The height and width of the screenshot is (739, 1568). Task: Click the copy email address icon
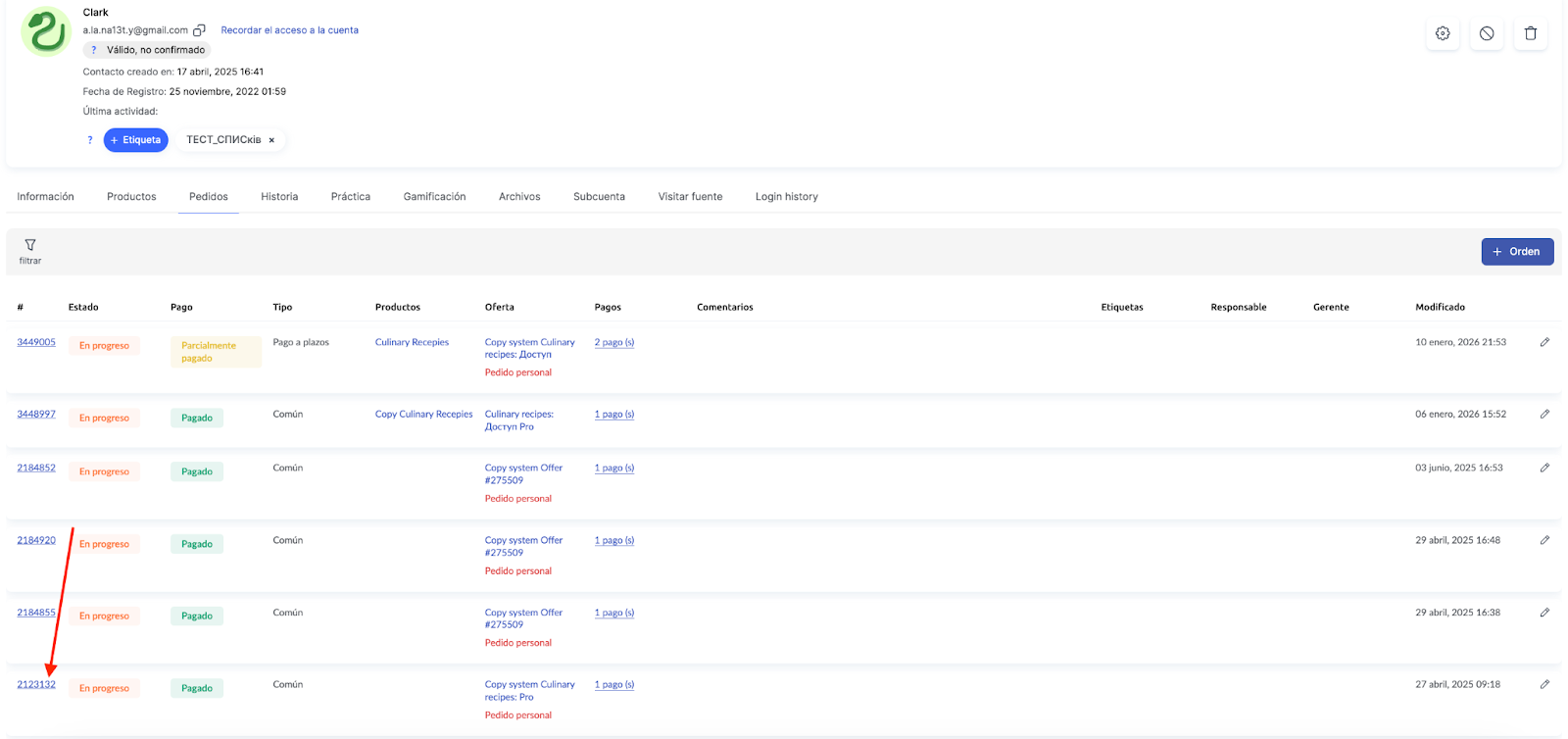tap(199, 30)
